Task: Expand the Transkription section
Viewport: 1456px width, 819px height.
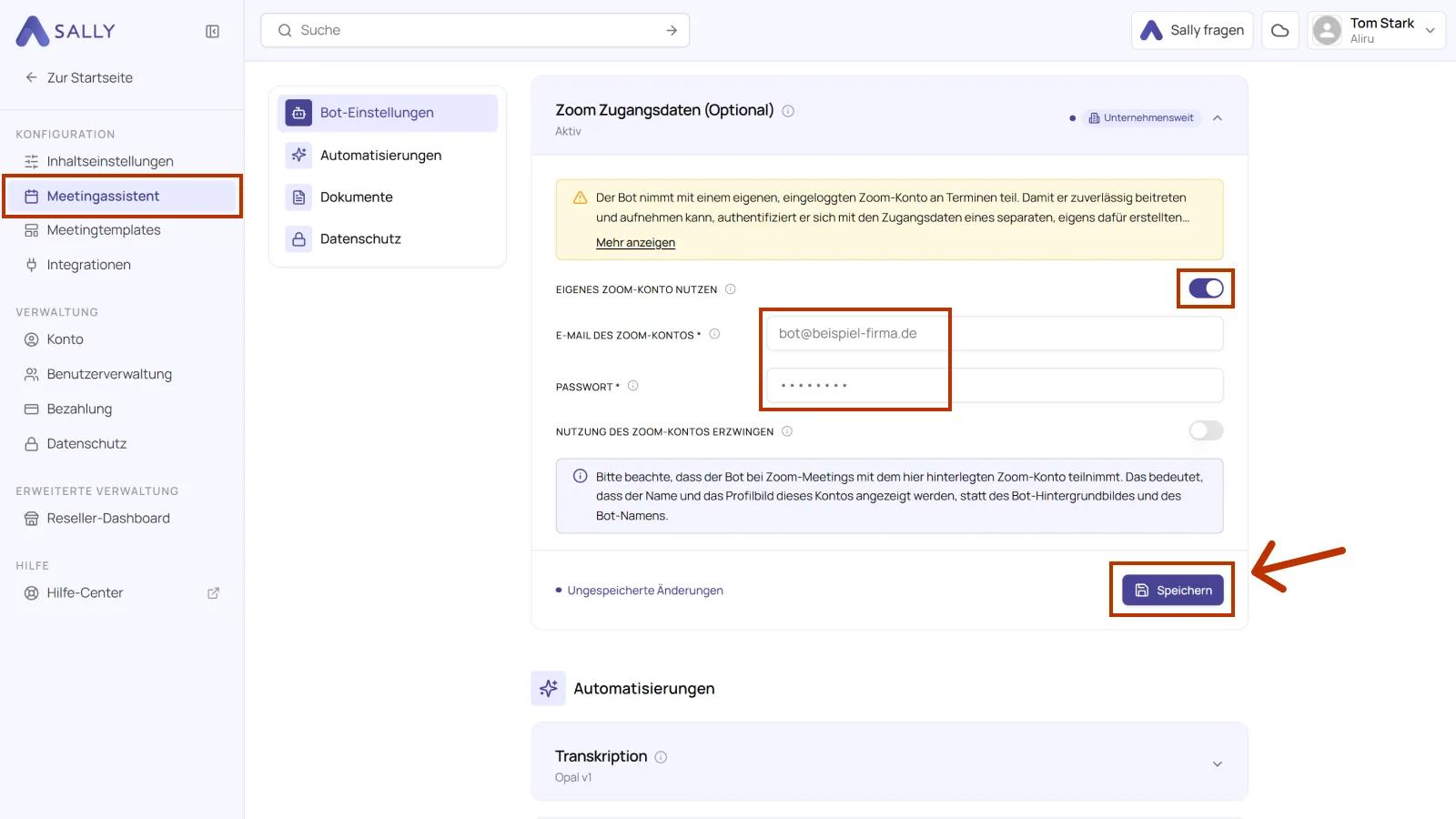Action: tap(1218, 764)
